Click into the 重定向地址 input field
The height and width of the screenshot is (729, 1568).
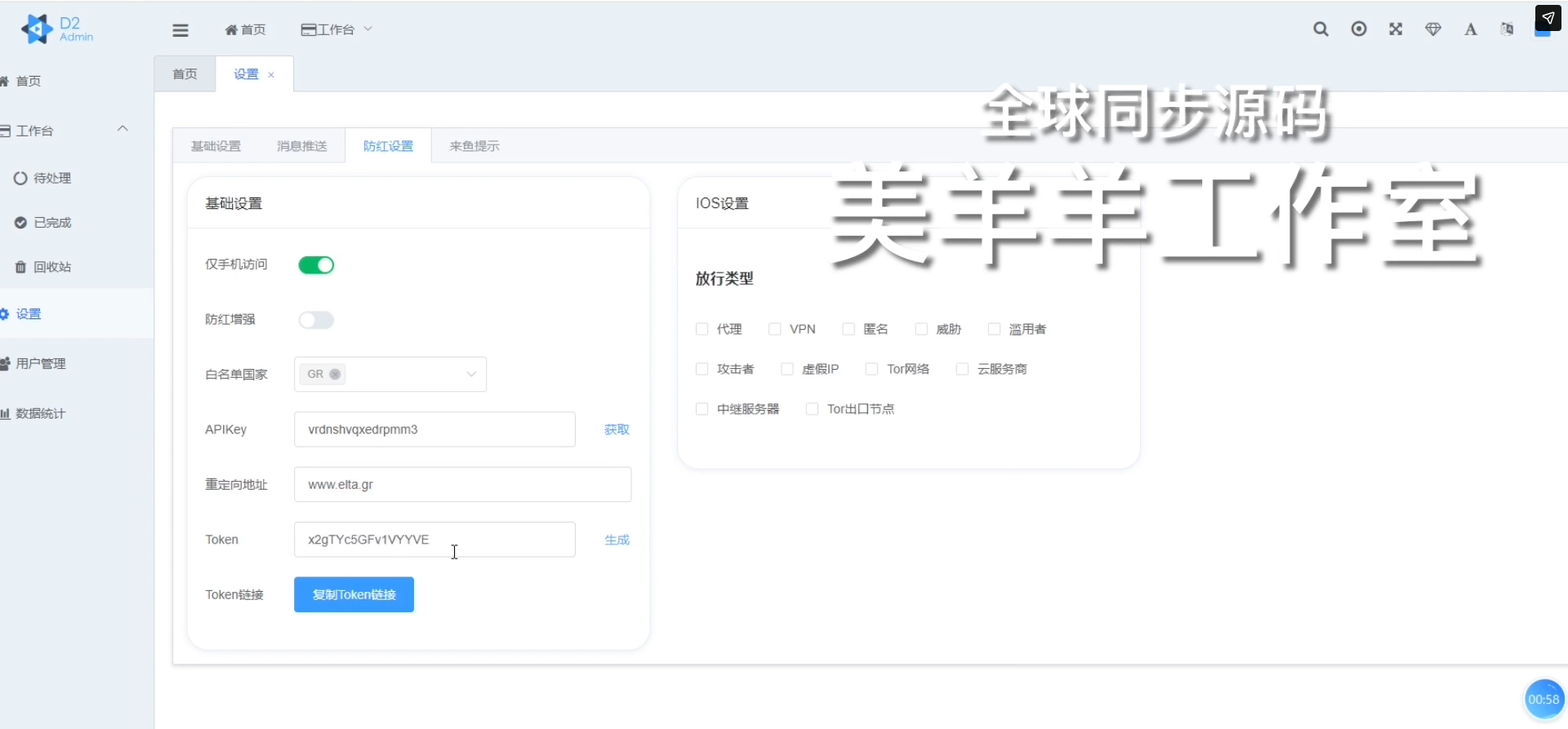click(462, 484)
